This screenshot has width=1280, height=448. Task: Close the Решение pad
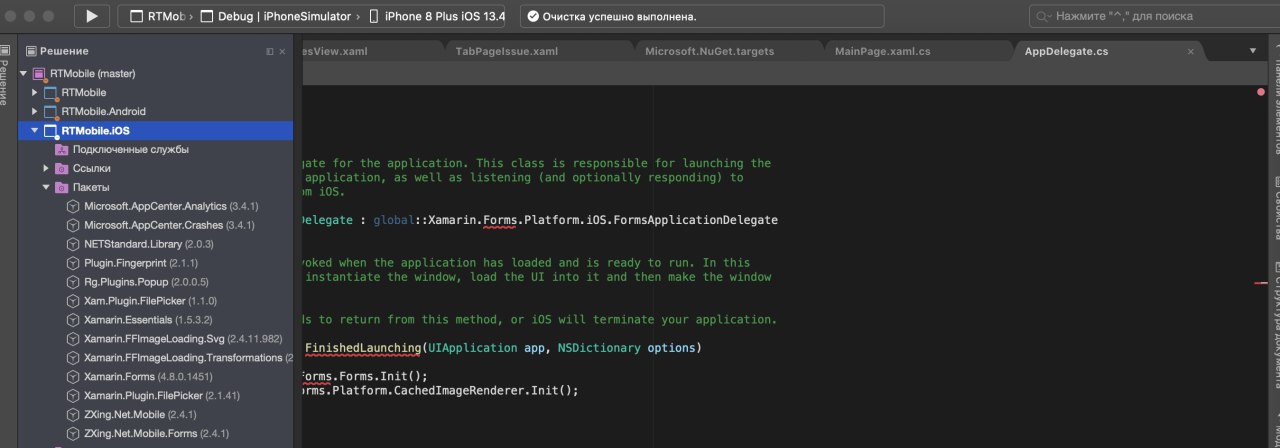(x=284, y=51)
